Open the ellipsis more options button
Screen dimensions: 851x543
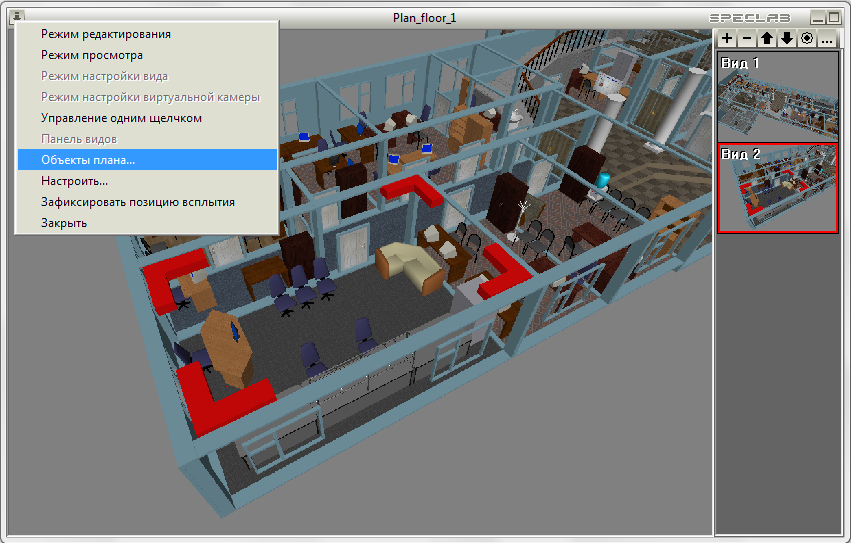coord(827,39)
